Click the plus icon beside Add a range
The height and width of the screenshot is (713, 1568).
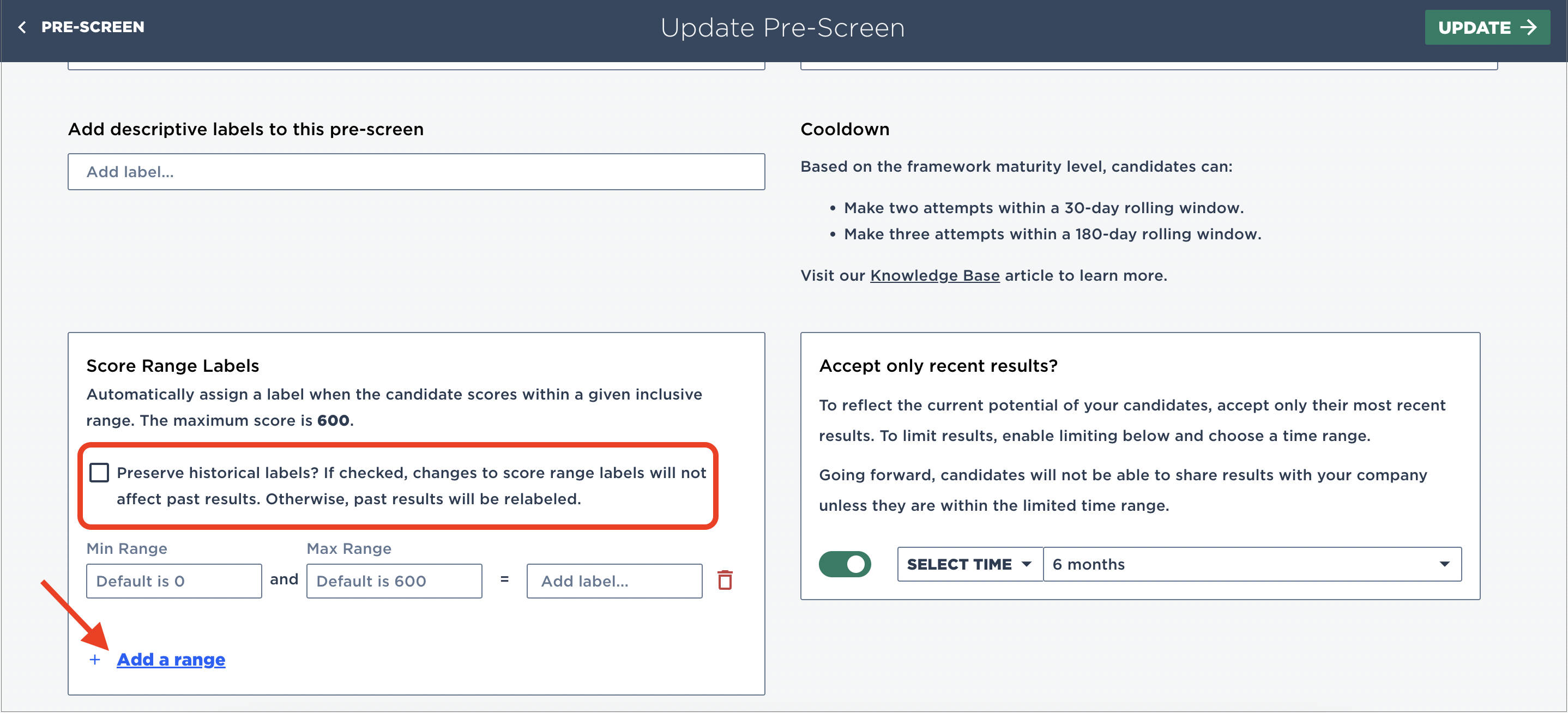(x=95, y=659)
